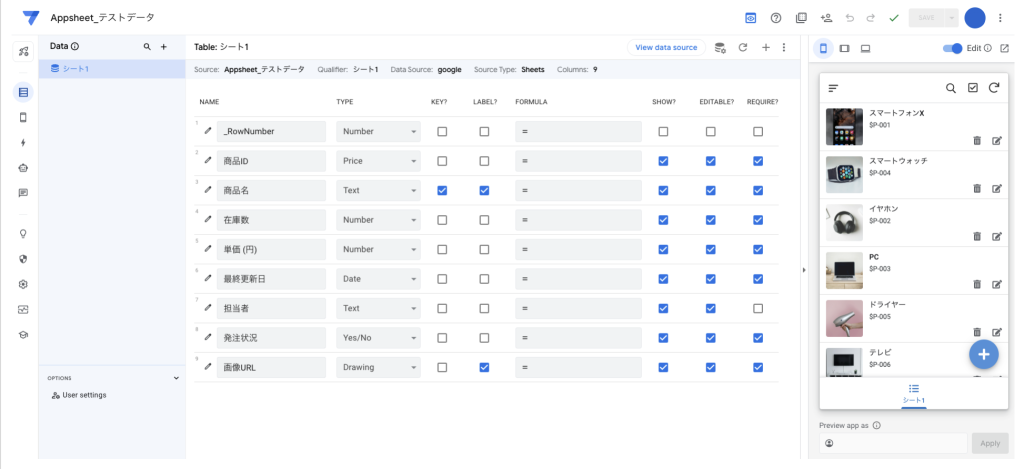
Task: Uncheck LABEL checkbox for 画像URL
Action: pyautogui.click(x=484, y=367)
